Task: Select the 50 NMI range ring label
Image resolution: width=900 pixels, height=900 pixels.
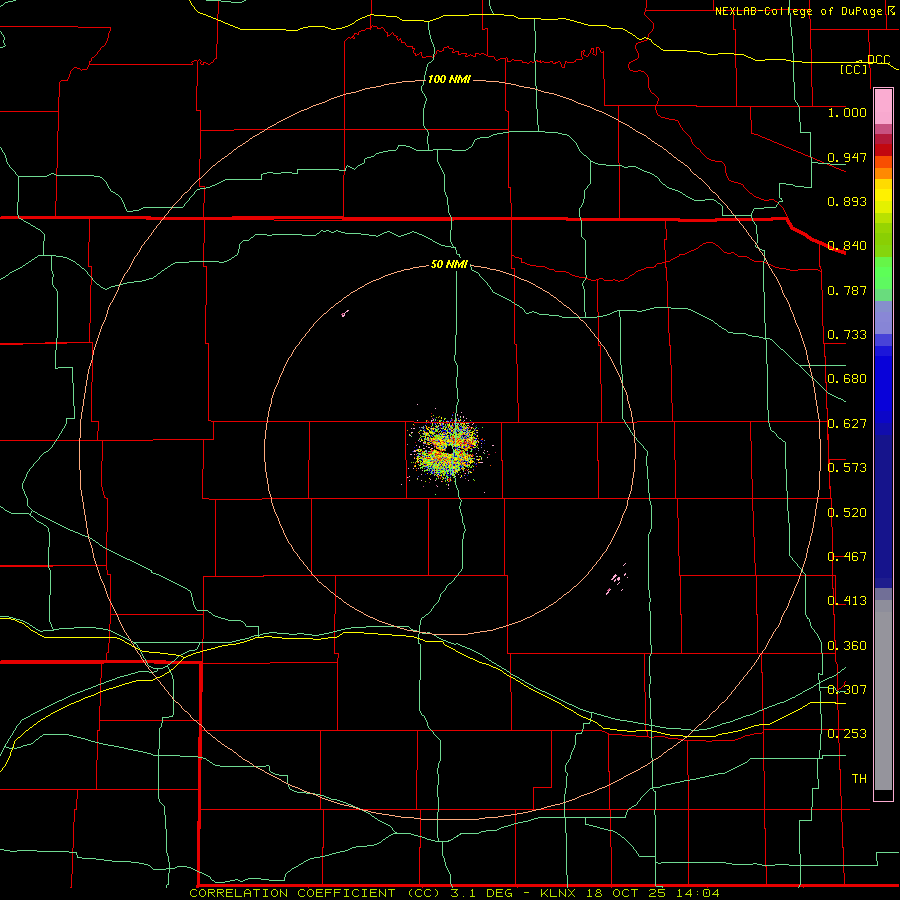Action: pyautogui.click(x=449, y=264)
